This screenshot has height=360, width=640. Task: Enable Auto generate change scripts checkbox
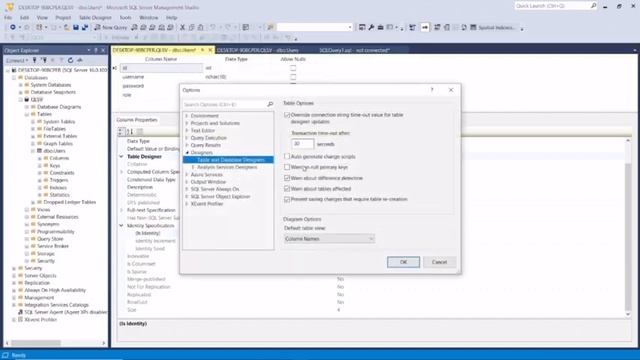[x=287, y=156]
